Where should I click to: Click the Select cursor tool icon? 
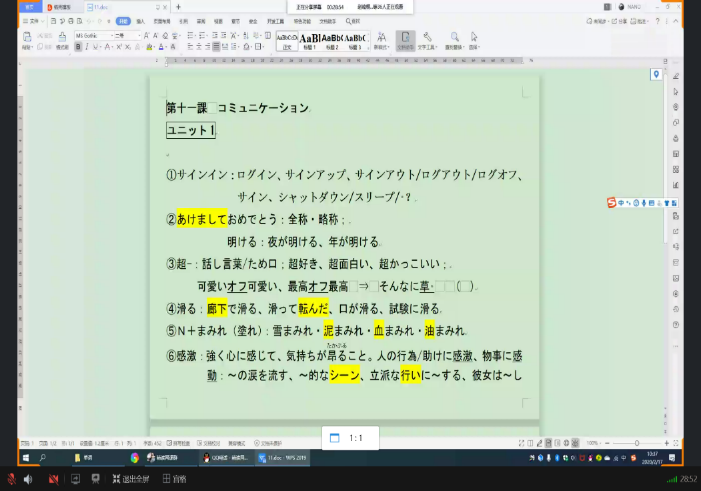pyautogui.click(x=474, y=38)
